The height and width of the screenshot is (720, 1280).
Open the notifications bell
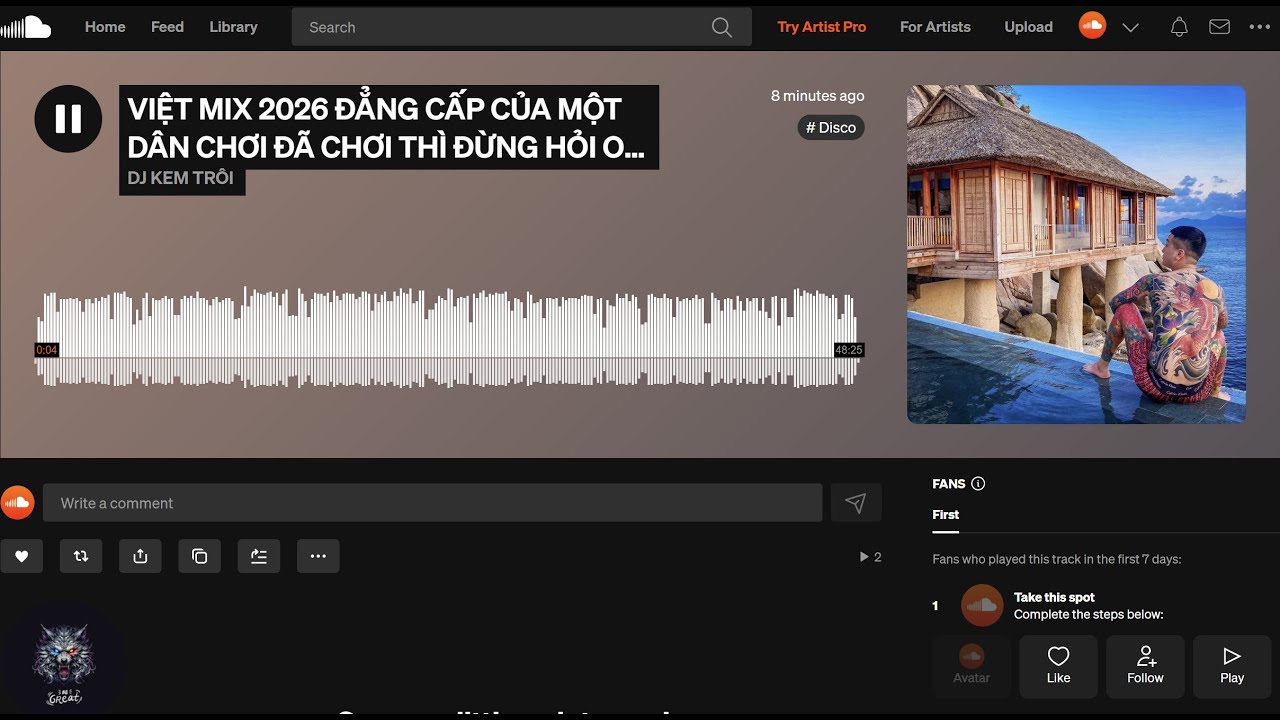tap(1179, 27)
